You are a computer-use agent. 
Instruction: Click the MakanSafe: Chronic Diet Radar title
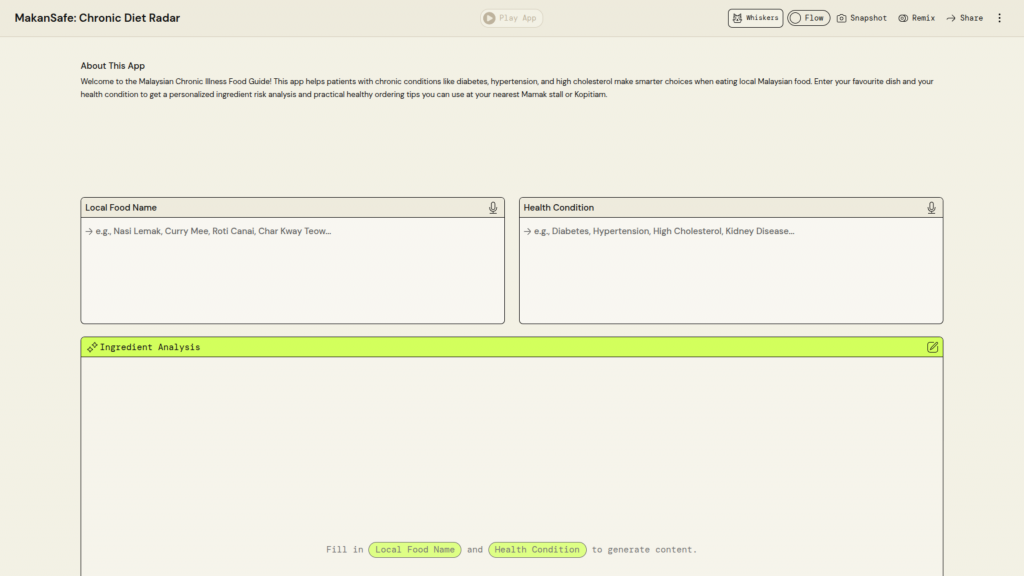click(x=97, y=18)
